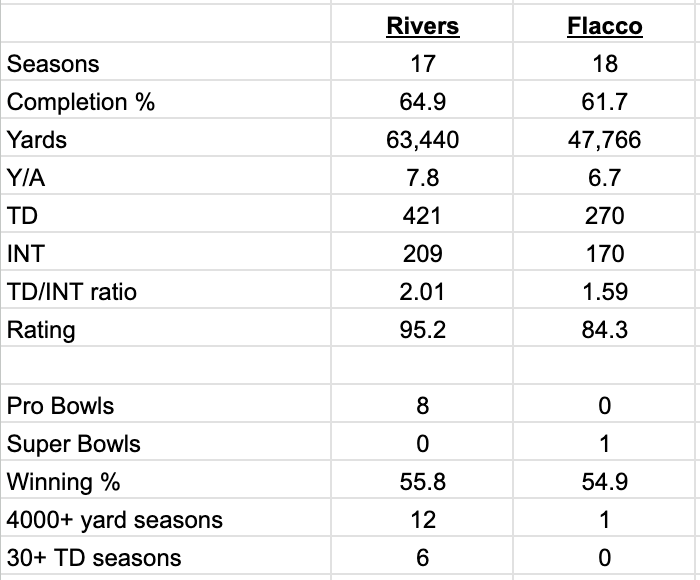Select the Seasons row label cell
The image size is (700, 580).
53,64
